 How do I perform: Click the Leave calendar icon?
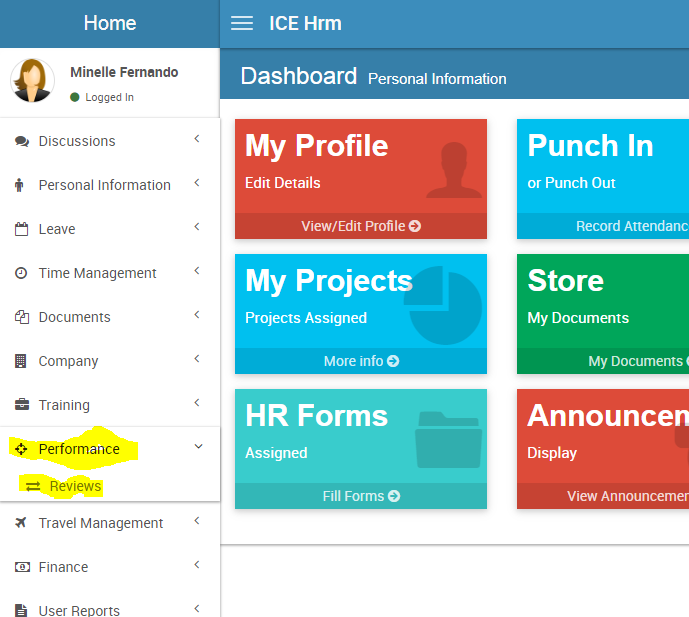(x=21, y=229)
